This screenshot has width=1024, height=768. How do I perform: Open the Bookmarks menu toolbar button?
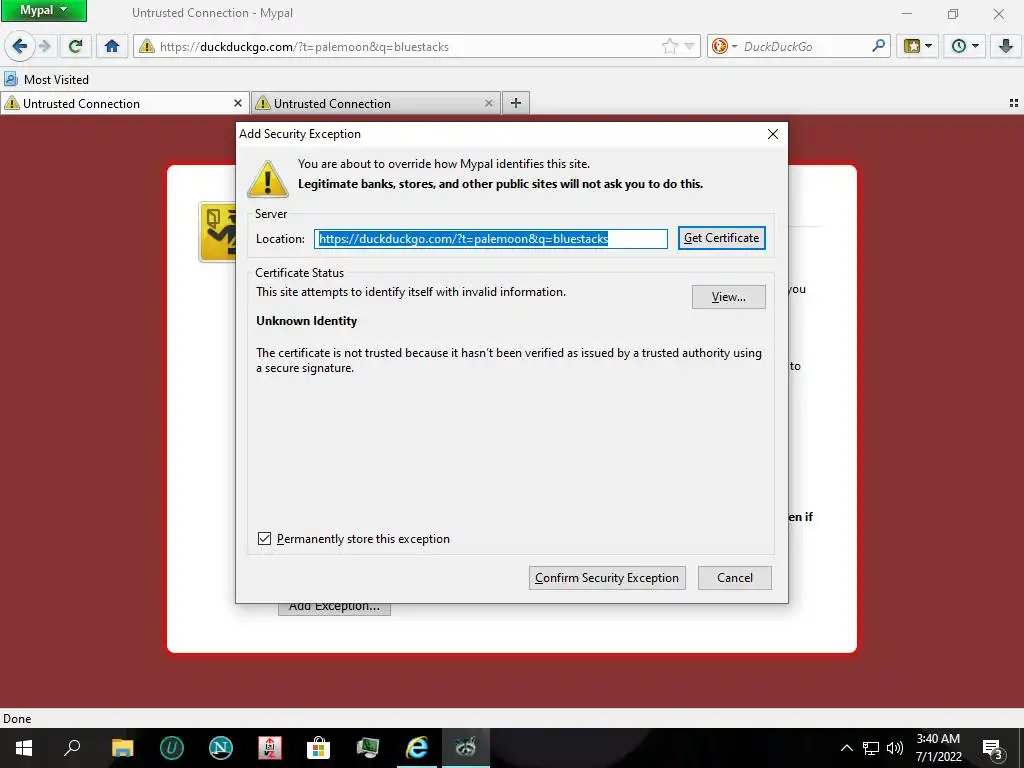click(x=917, y=46)
